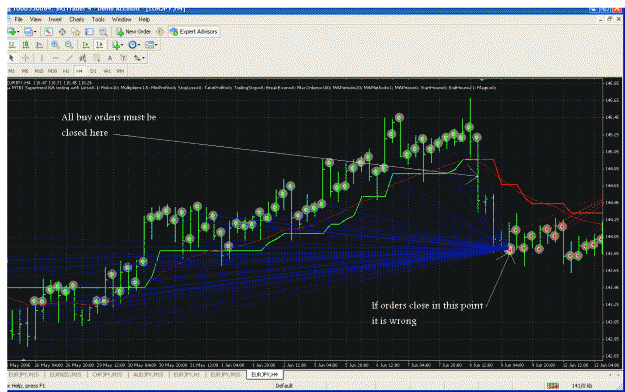The width and height of the screenshot is (625, 392).
Task: Open the EURJPY,H1 chart tab
Action: tap(187, 375)
